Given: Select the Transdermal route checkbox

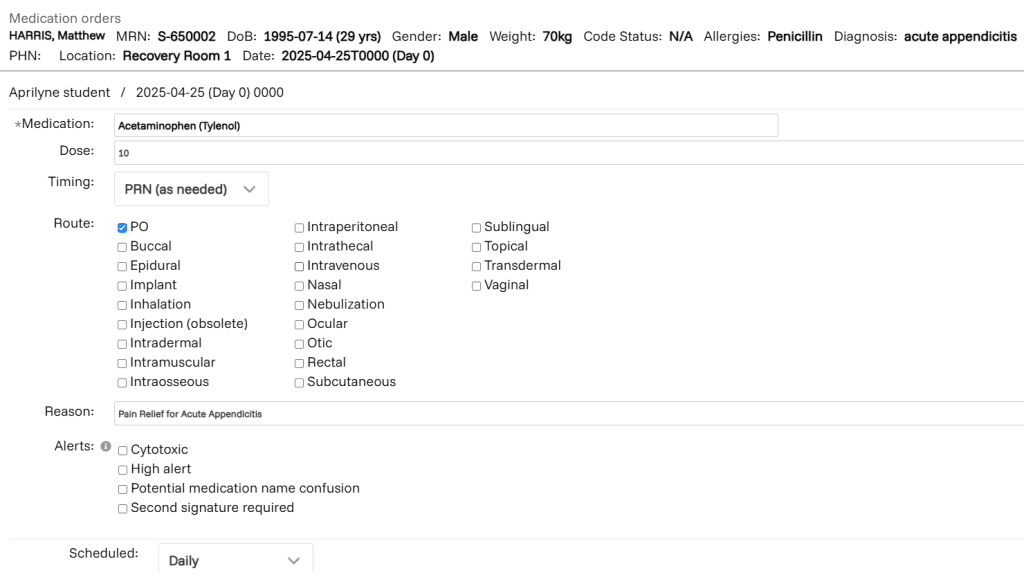Looking at the screenshot, I should 476,266.
